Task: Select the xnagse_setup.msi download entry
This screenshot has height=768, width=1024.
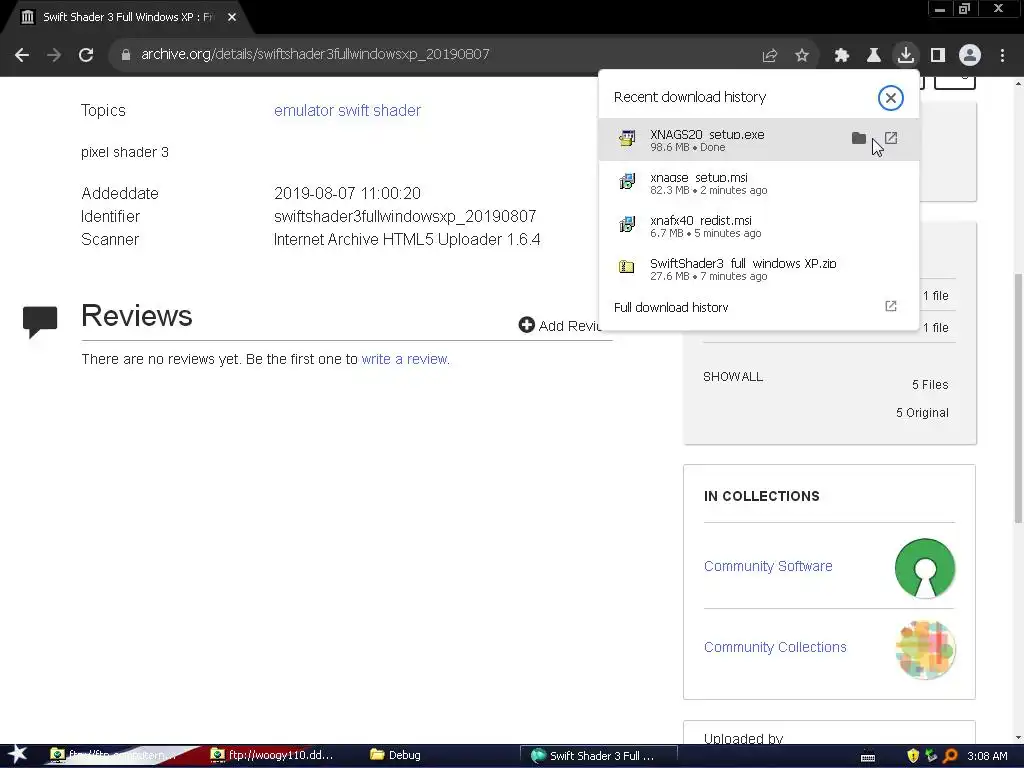Action: pos(758,183)
